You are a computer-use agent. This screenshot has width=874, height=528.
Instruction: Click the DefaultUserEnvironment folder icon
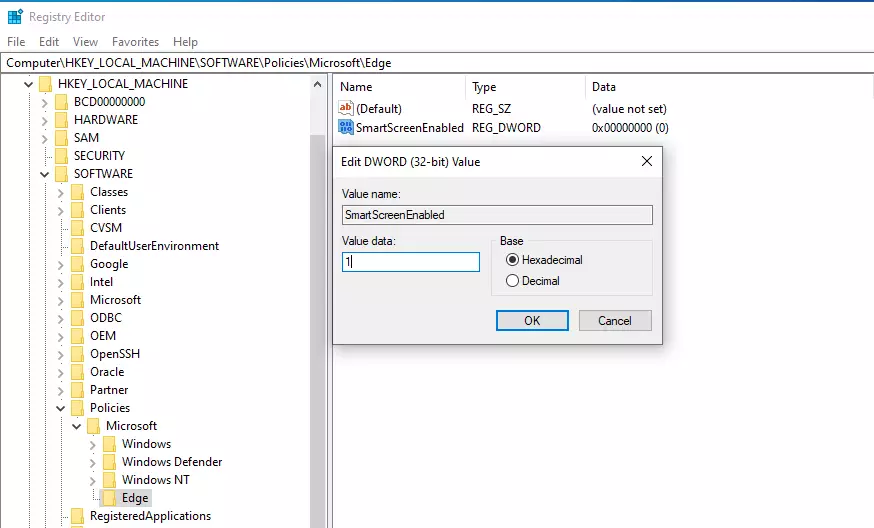click(78, 246)
